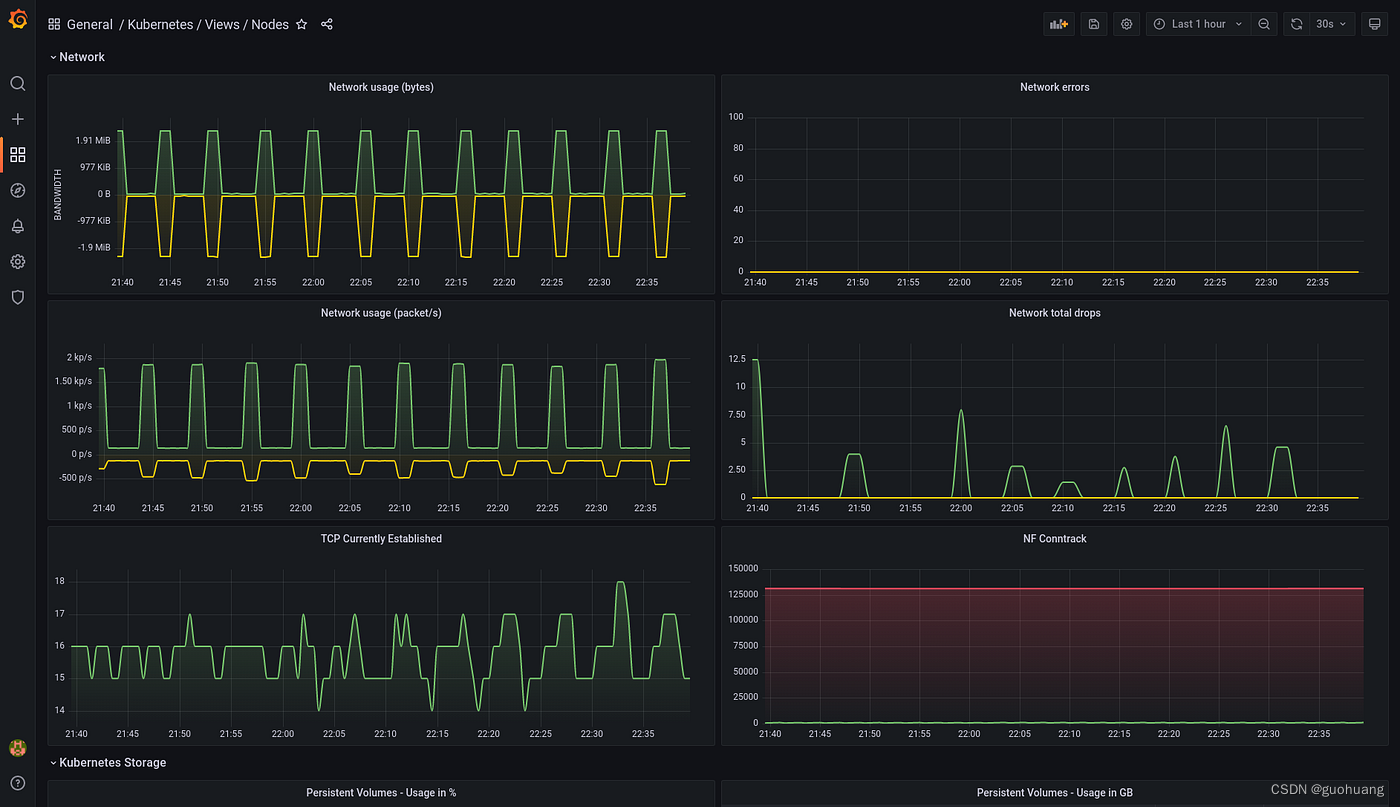Open the Network total drops panel menu

[x=1054, y=313]
